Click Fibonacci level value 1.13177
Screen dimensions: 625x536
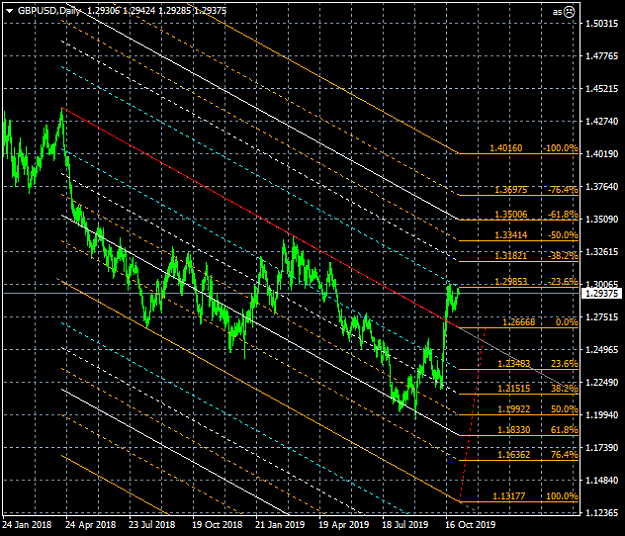coord(509,496)
